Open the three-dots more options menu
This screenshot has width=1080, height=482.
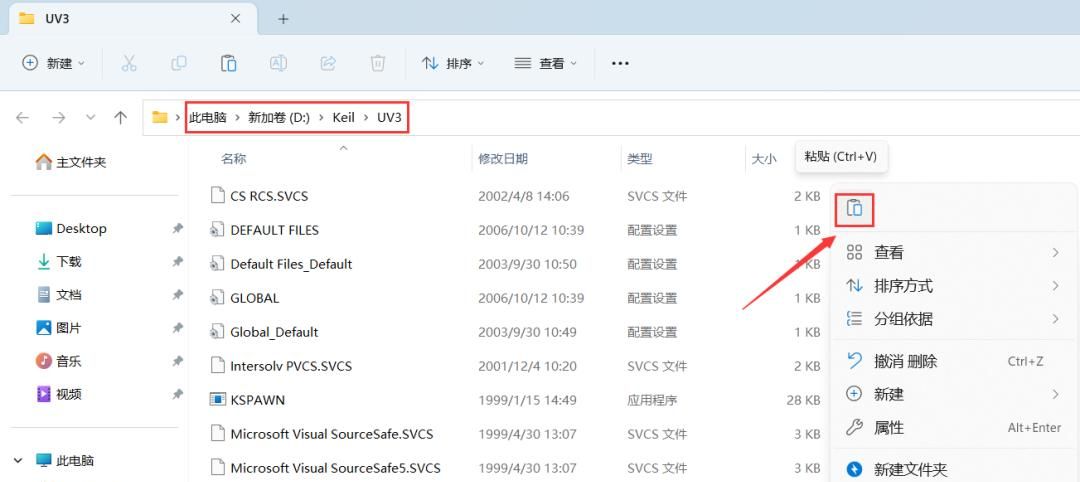620,63
